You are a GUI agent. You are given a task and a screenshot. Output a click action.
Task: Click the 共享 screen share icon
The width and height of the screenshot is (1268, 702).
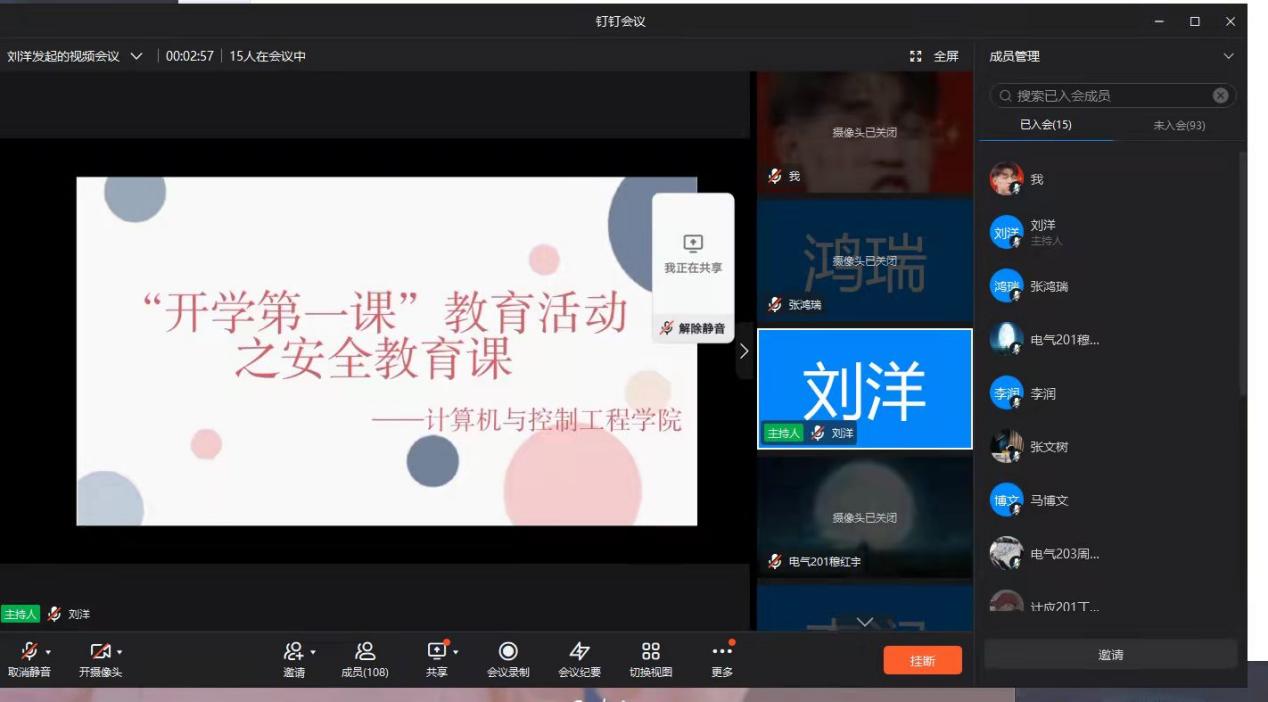pos(436,652)
